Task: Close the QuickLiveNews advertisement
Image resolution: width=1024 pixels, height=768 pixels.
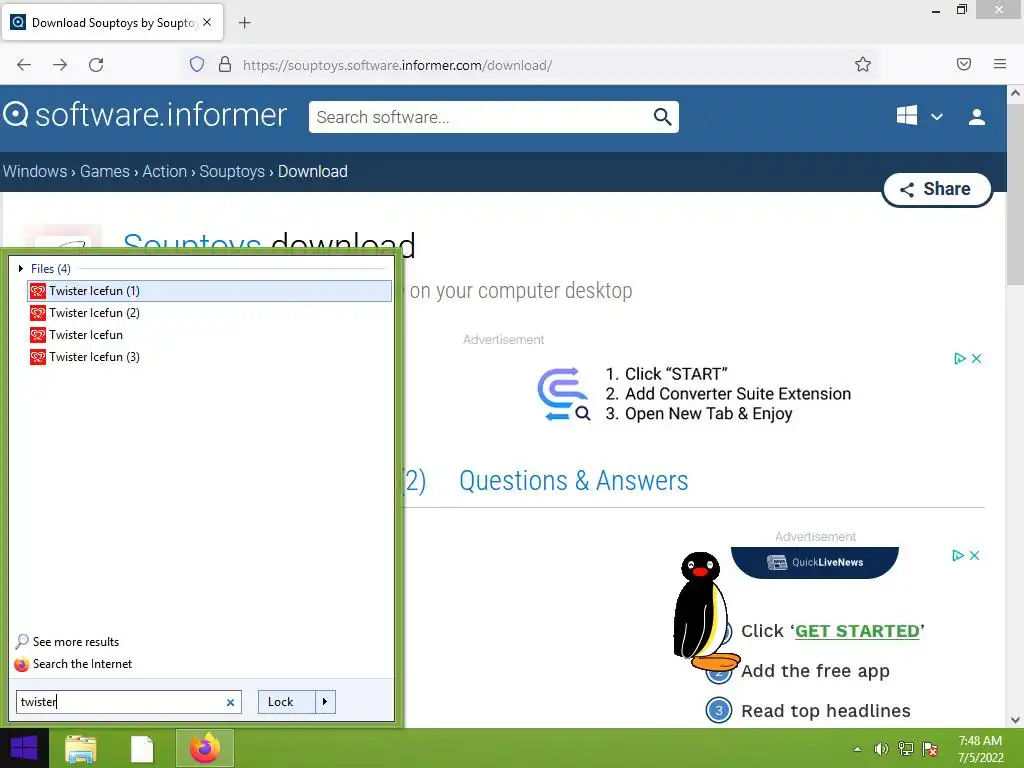Action: point(974,555)
